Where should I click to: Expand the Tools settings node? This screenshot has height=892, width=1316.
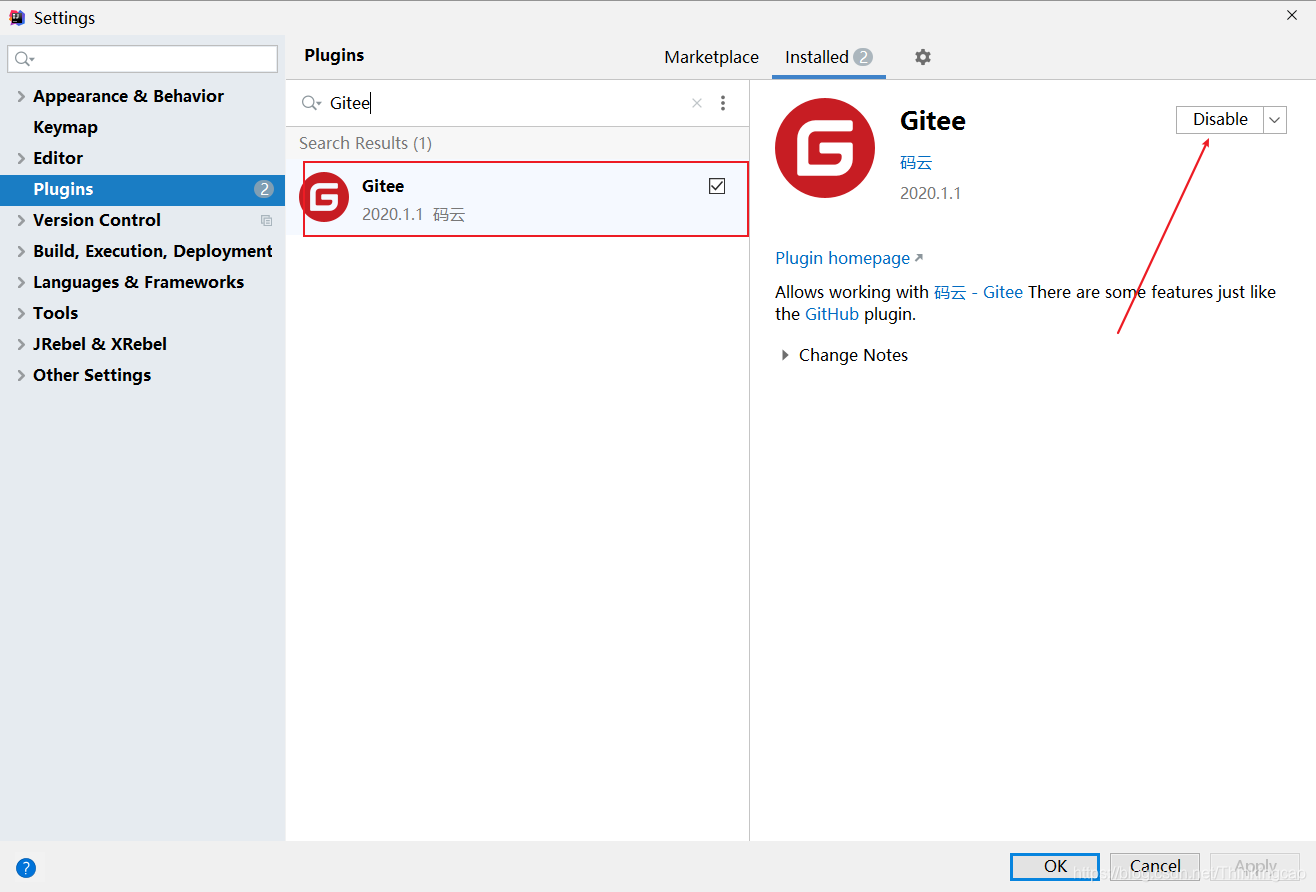pos(21,313)
